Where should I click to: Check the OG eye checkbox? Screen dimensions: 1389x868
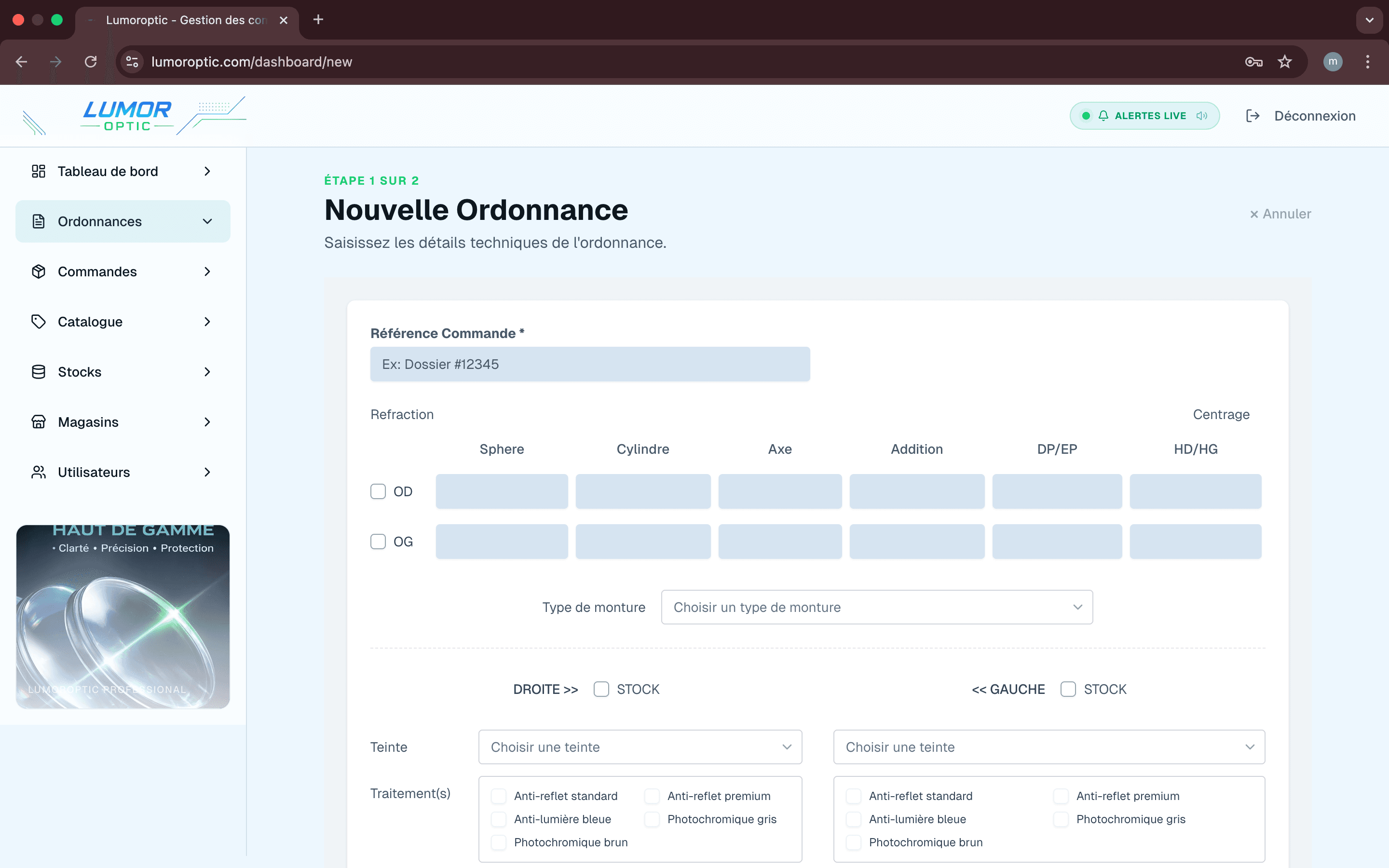click(x=378, y=542)
